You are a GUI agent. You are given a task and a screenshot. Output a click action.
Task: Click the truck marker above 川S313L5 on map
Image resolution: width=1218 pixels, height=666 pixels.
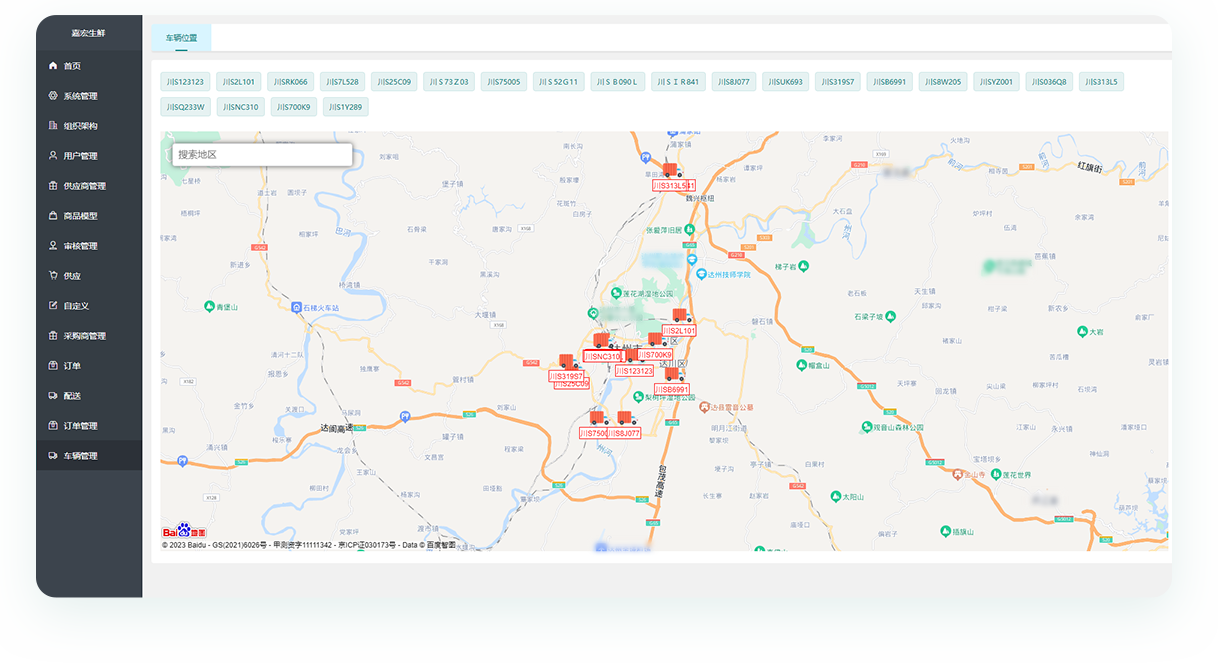(672, 171)
